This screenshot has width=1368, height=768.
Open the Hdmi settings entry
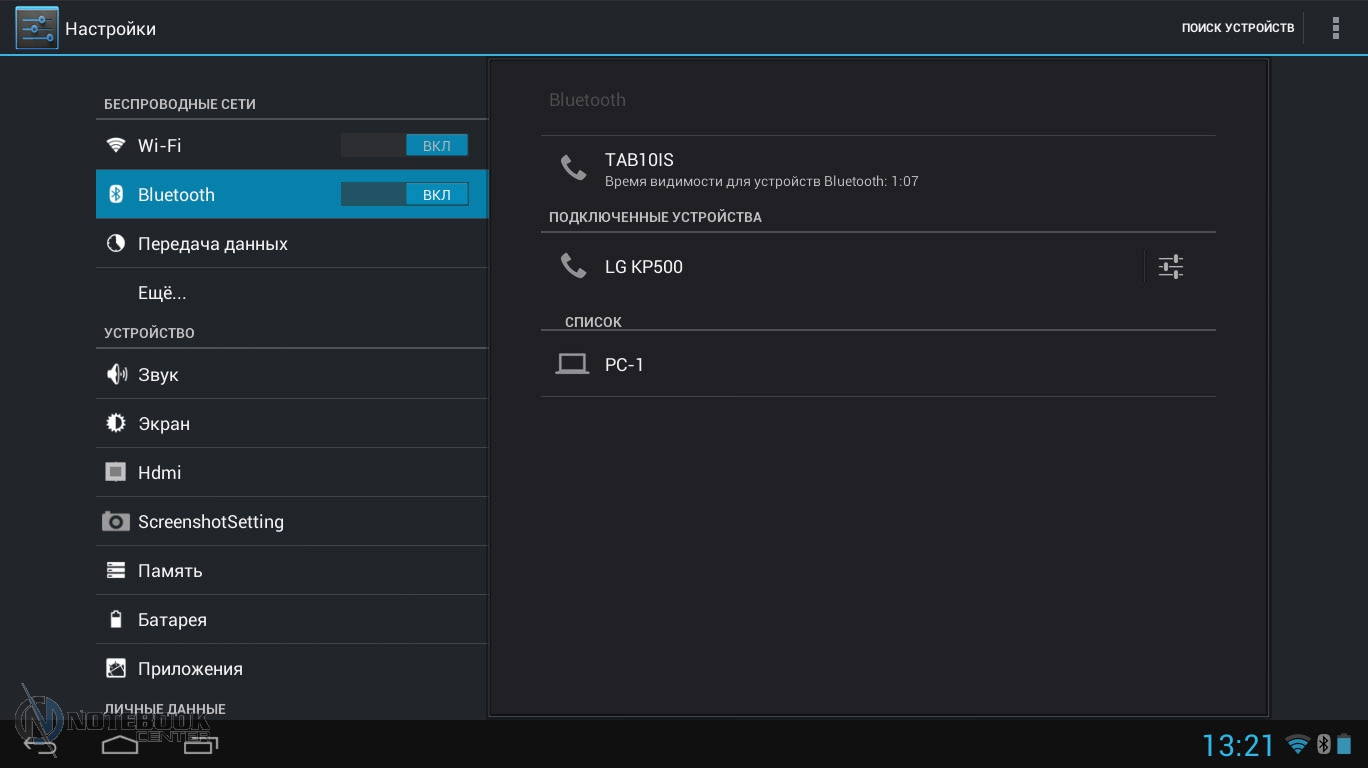(x=159, y=473)
